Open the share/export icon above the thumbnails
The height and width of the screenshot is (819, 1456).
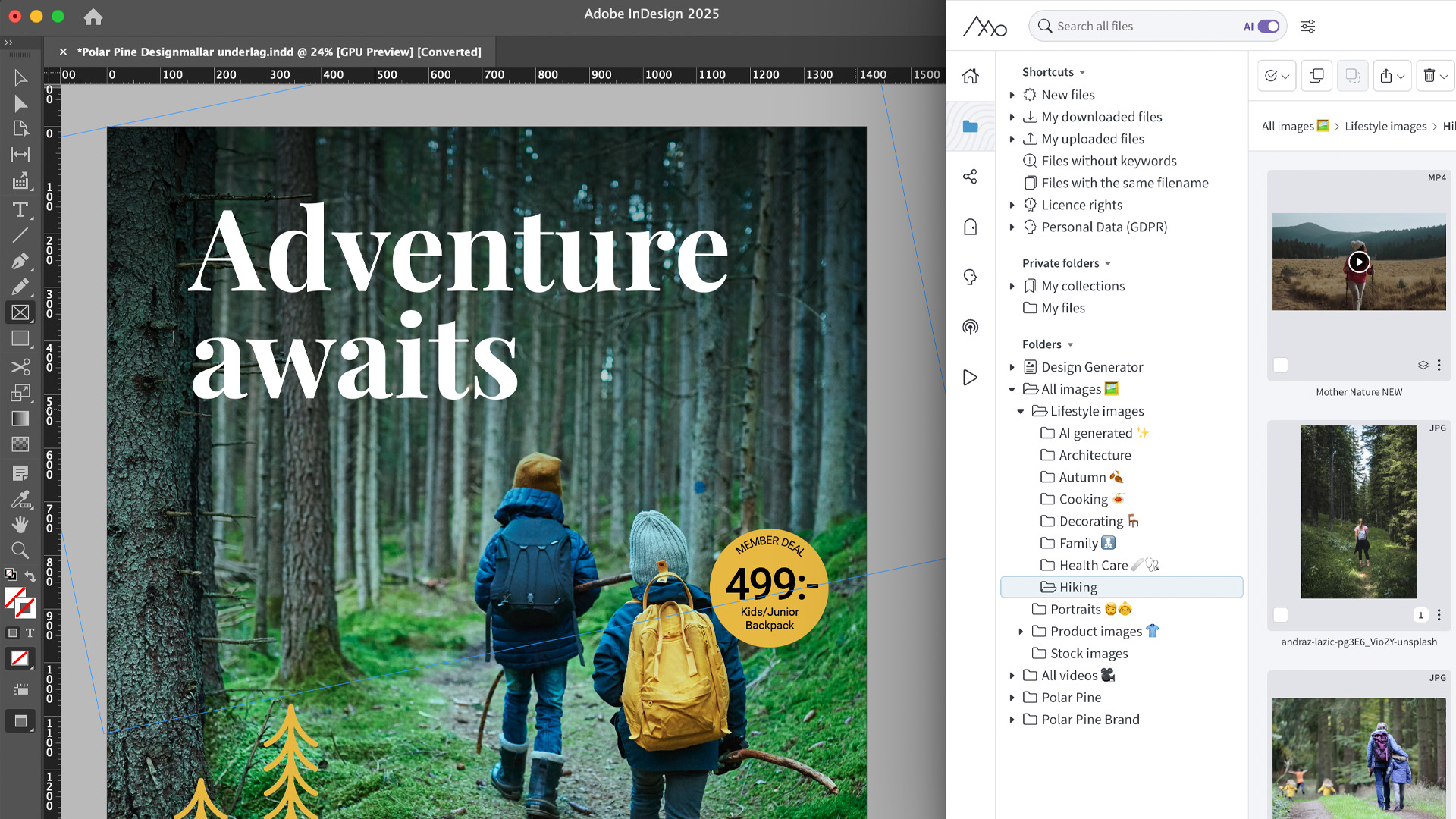pyautogui.click(x=1387, y=76)
